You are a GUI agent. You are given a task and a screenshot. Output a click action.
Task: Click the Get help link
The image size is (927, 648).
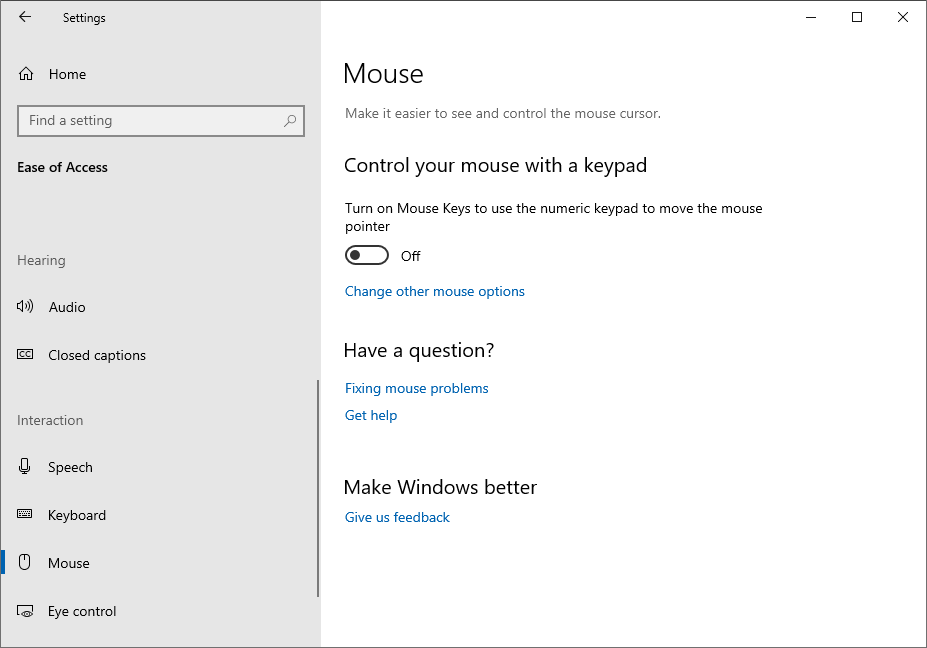371,416
